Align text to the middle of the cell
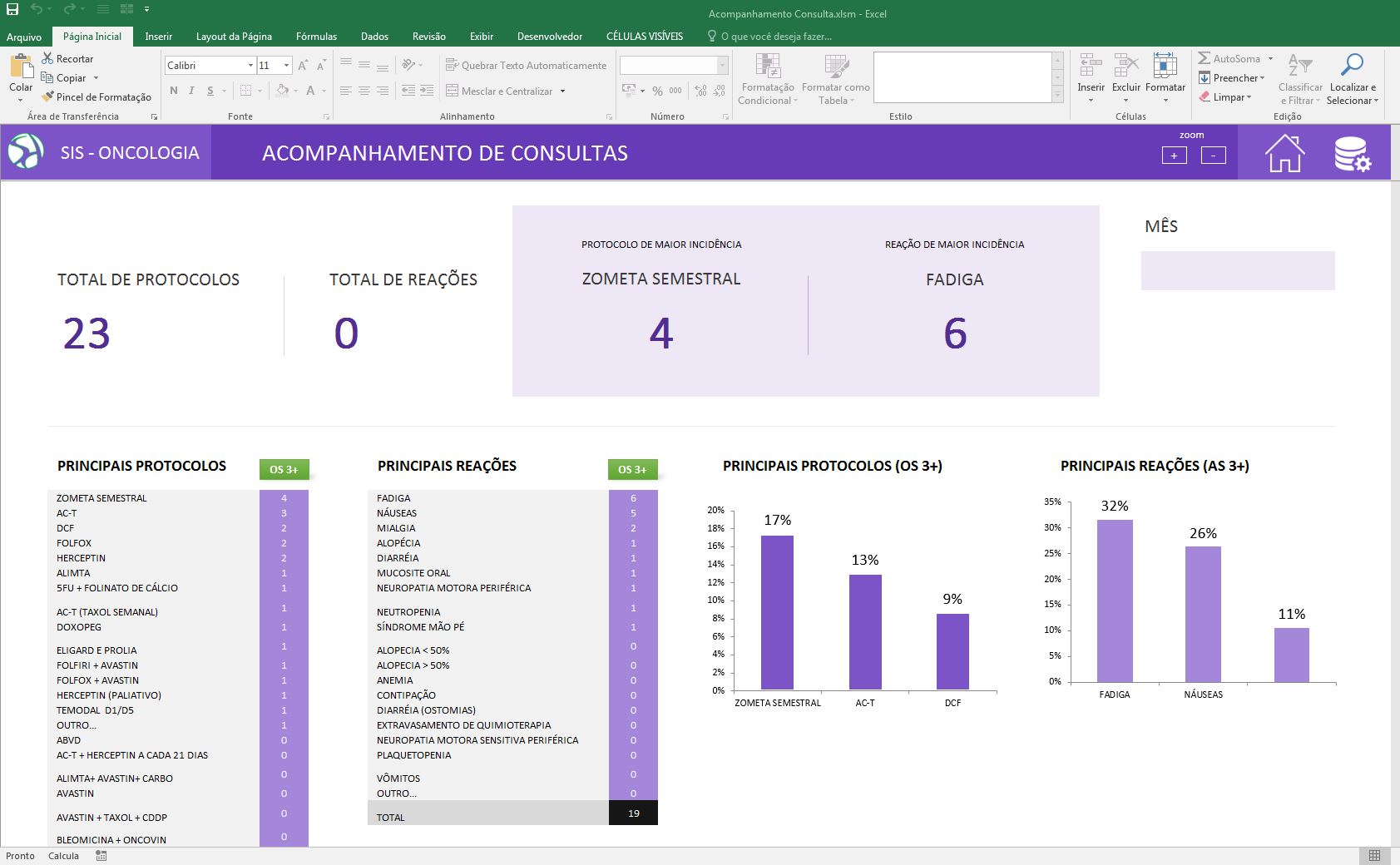The image size is (1400, 865). [364, 65]
